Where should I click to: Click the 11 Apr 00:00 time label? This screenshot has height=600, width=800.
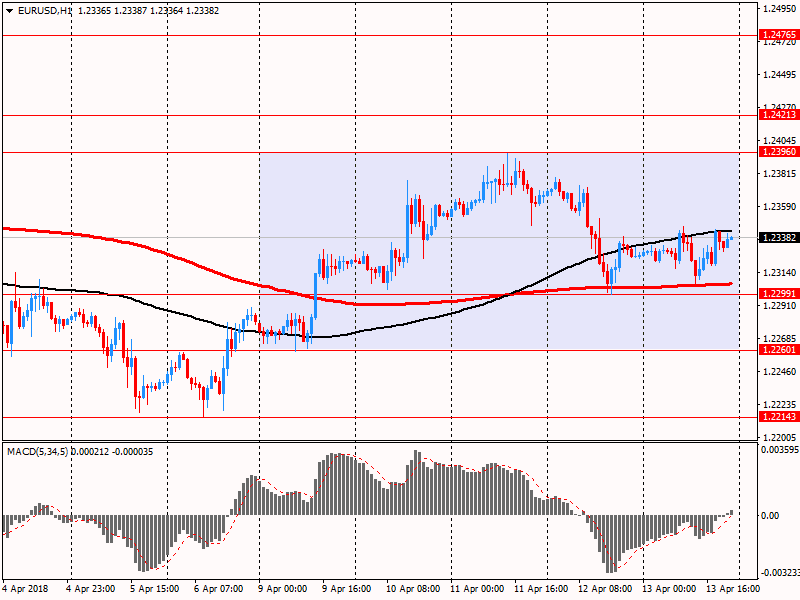477,589
